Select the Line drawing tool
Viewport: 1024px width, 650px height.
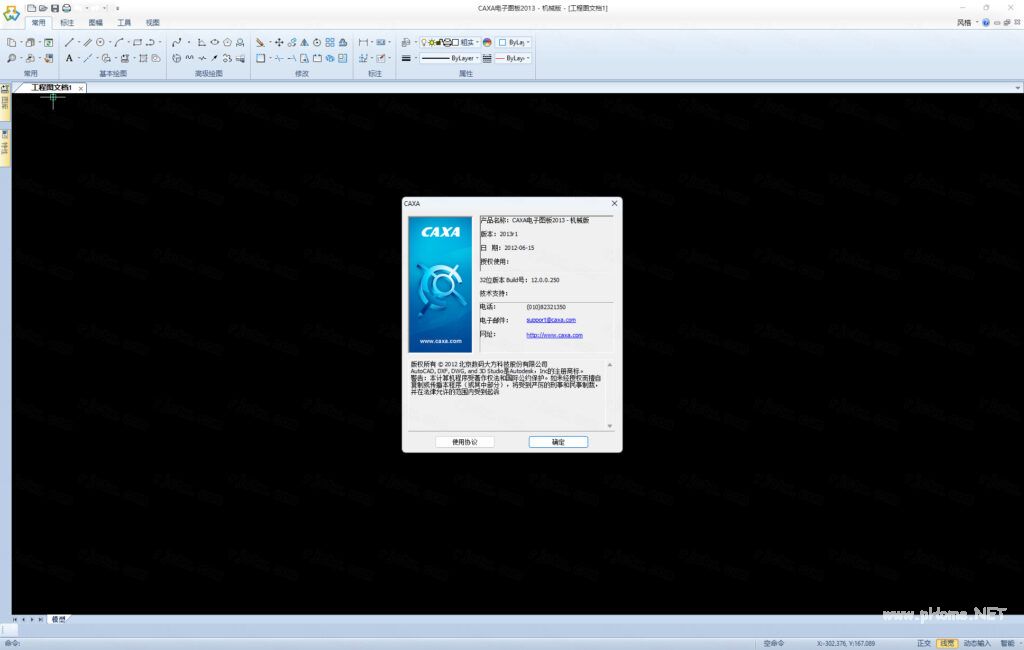[70, 43]
